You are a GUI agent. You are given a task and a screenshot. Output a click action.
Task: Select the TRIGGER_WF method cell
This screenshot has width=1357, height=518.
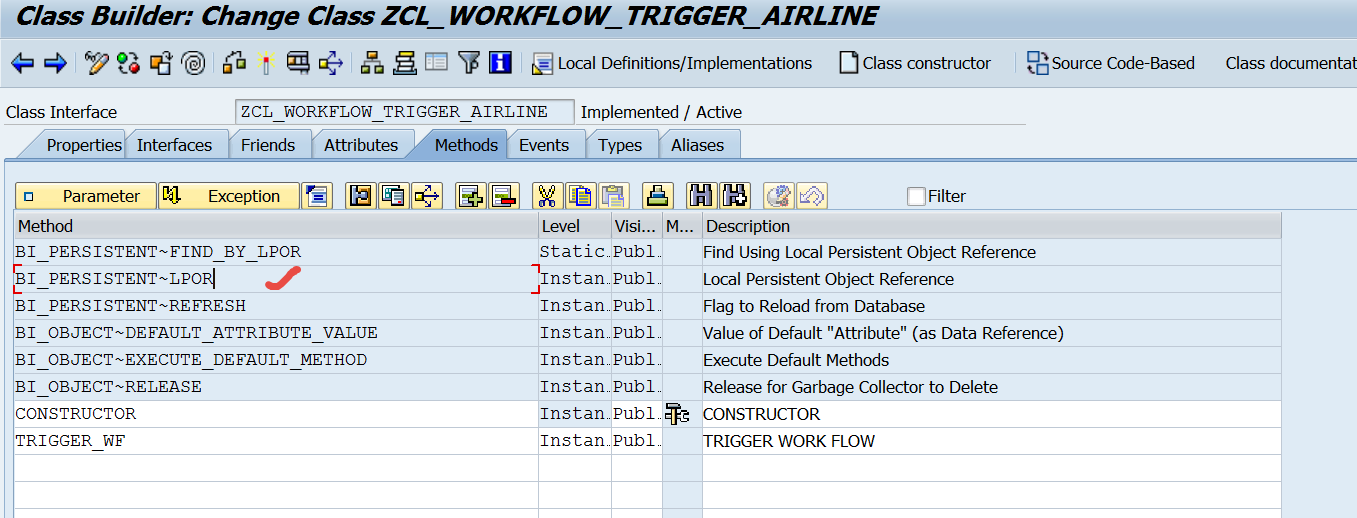point(276,441)
